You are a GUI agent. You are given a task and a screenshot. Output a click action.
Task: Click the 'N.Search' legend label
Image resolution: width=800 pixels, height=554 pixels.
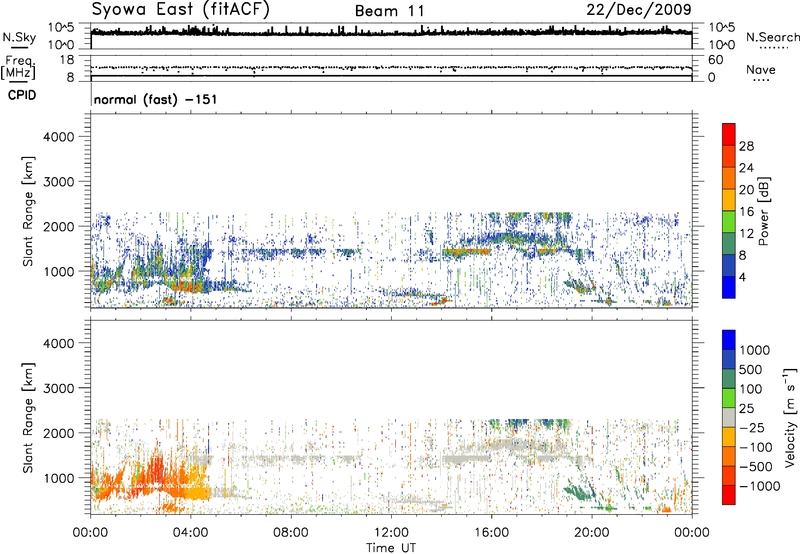(772, 37)
